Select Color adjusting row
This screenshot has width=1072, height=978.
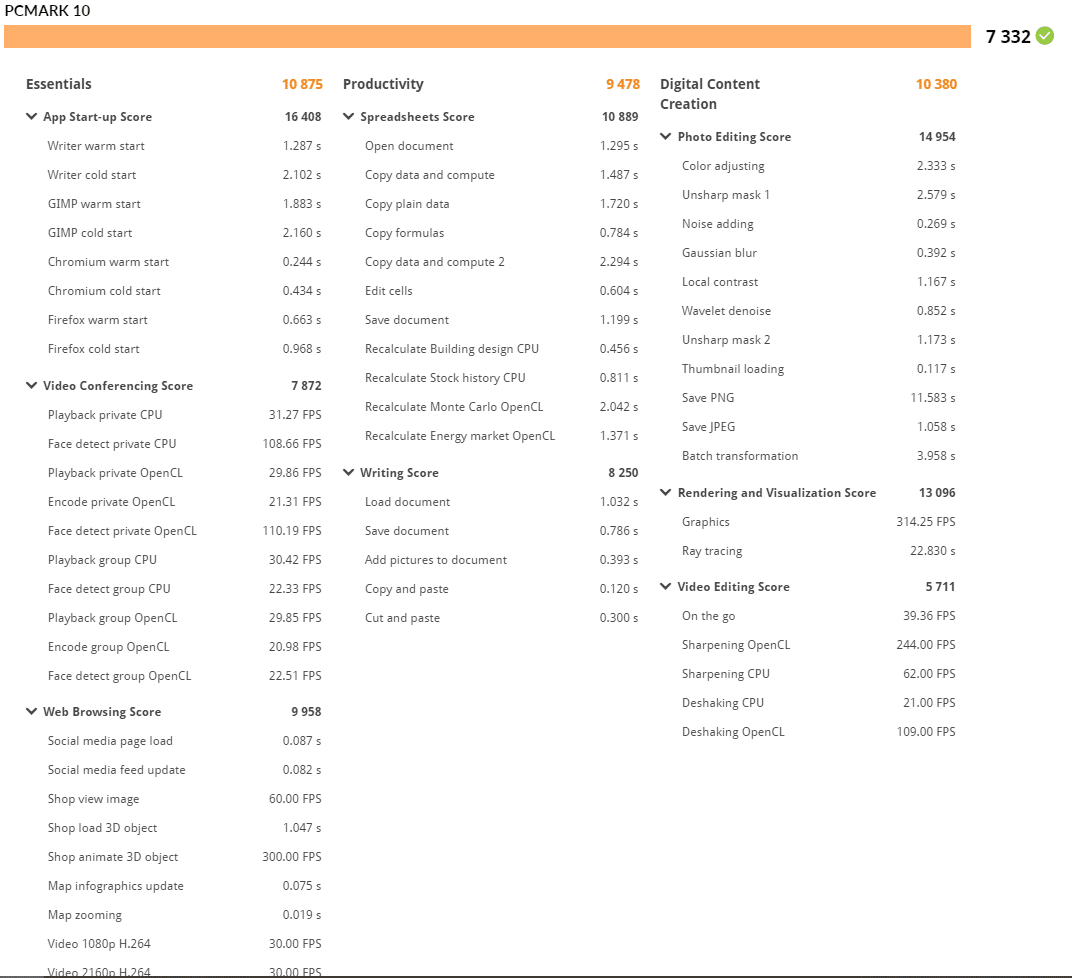tap(819, 165)
